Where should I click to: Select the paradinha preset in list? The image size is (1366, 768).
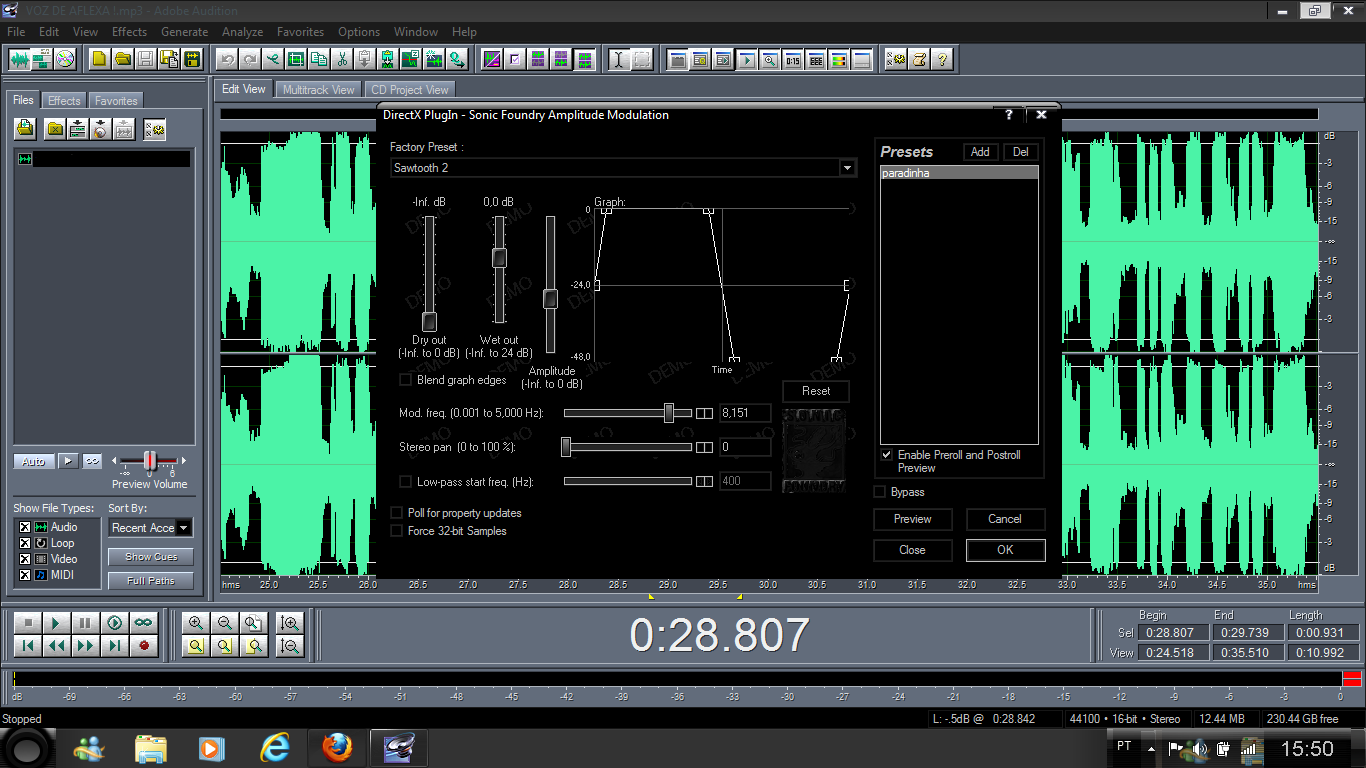click(959, 173)
